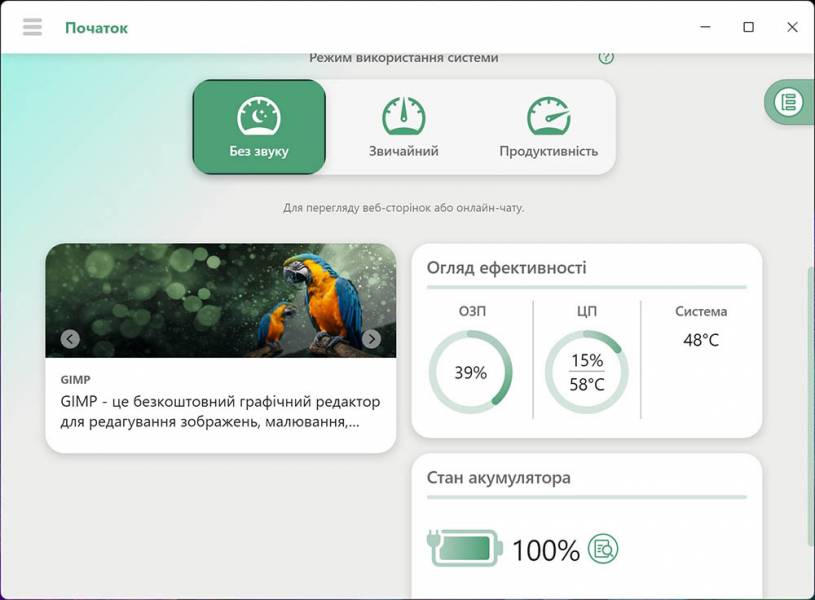Viewport: 815px width, 600px height.
Task: Click the battery details magnifier icon
Action: pos(603,548)
